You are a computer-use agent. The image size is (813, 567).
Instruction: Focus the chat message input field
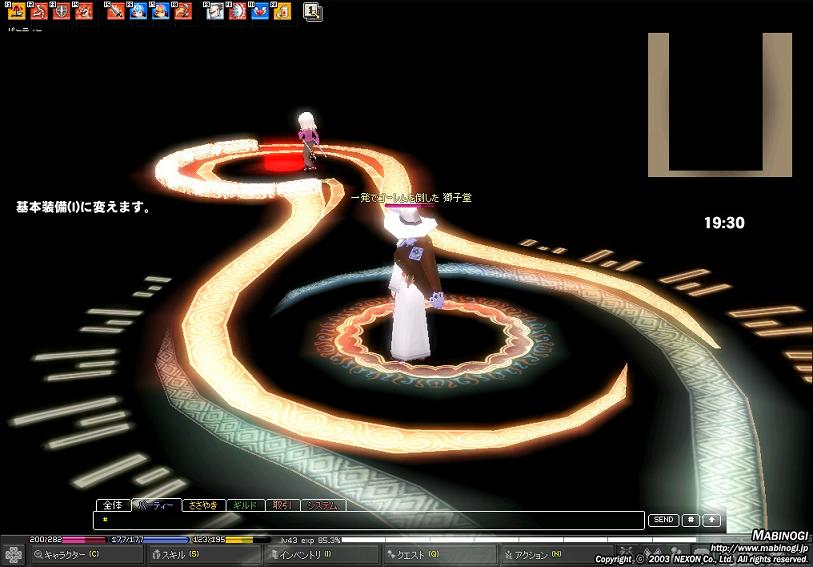(x=369, y=520)
